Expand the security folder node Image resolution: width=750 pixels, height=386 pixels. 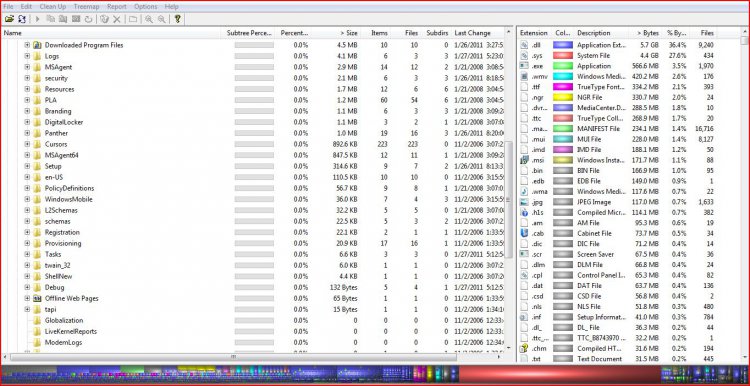click(x=27, y=78)
